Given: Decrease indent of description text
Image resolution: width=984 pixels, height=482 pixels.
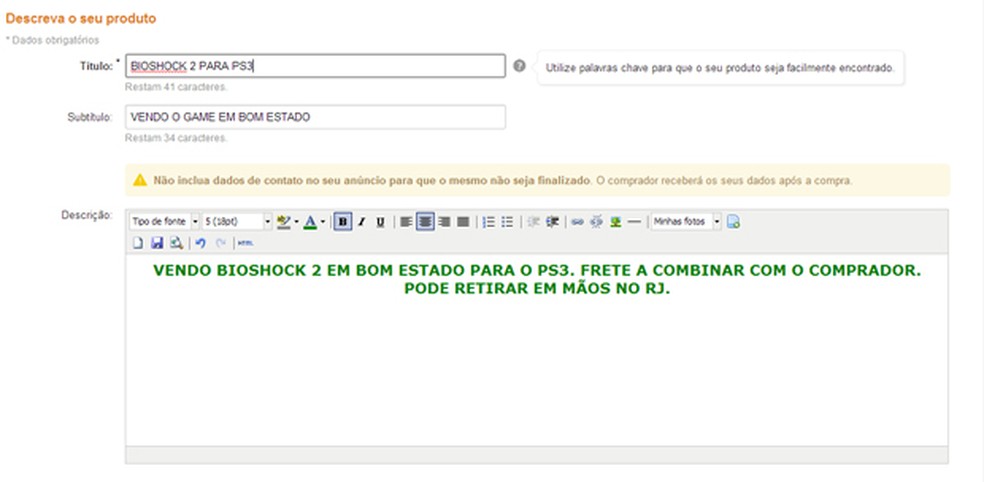Looking at the screenshot, I should coord(533,222).
